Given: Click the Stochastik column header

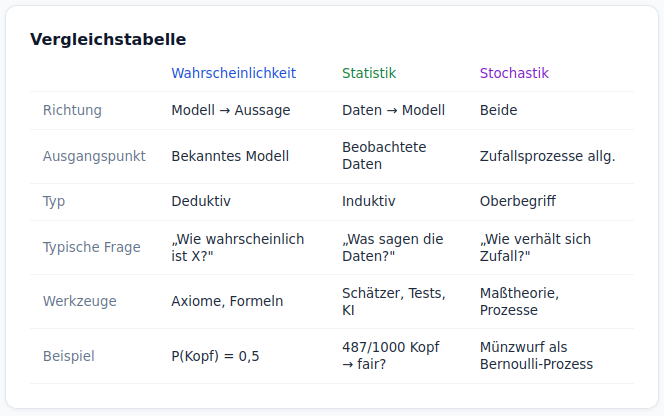Looking at the screenshot, I should click(x=514, y=73).
